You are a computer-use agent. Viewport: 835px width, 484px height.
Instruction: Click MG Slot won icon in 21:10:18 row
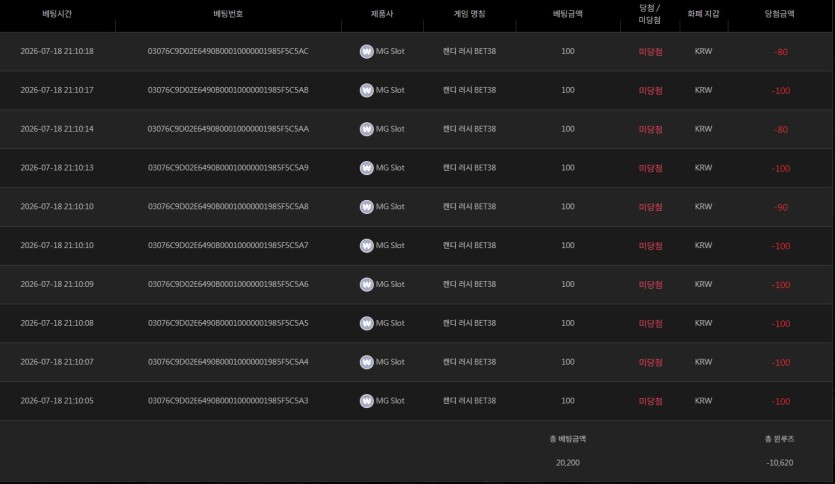(x=366, y=51)
